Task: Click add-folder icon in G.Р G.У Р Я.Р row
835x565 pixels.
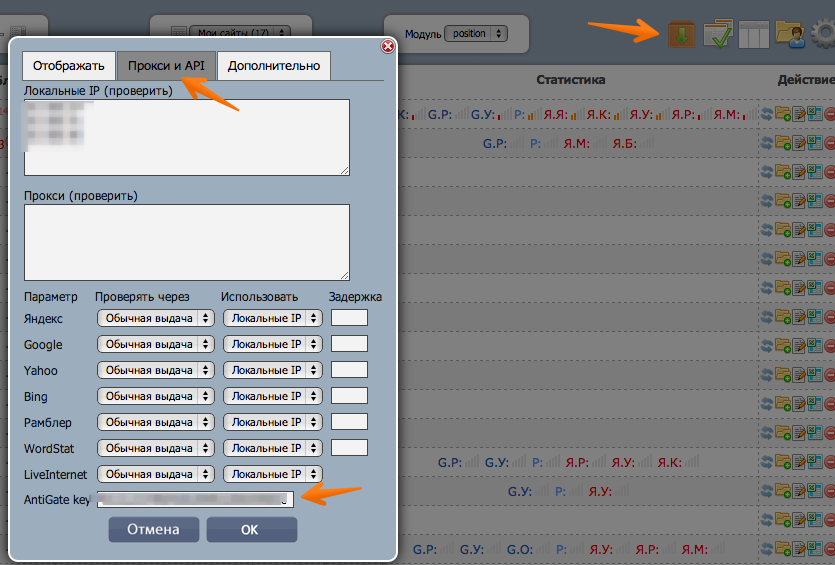Action: point(783,462)
